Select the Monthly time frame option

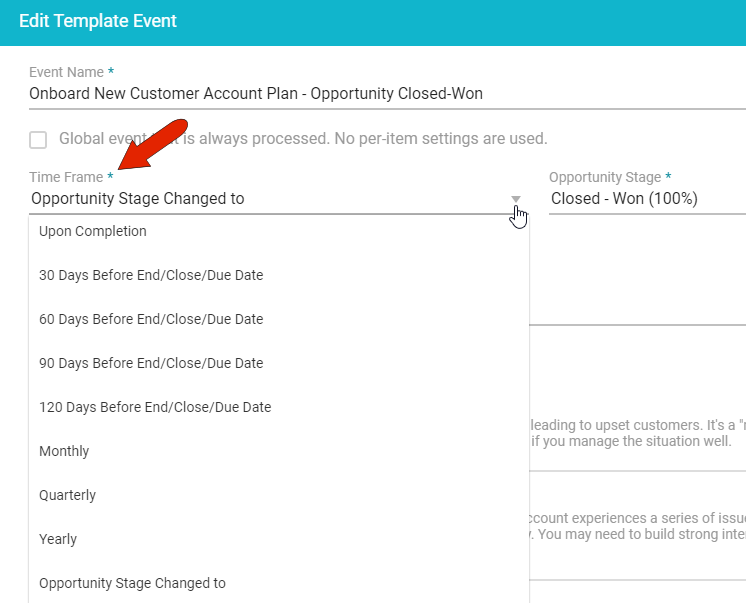click(64, 451)
